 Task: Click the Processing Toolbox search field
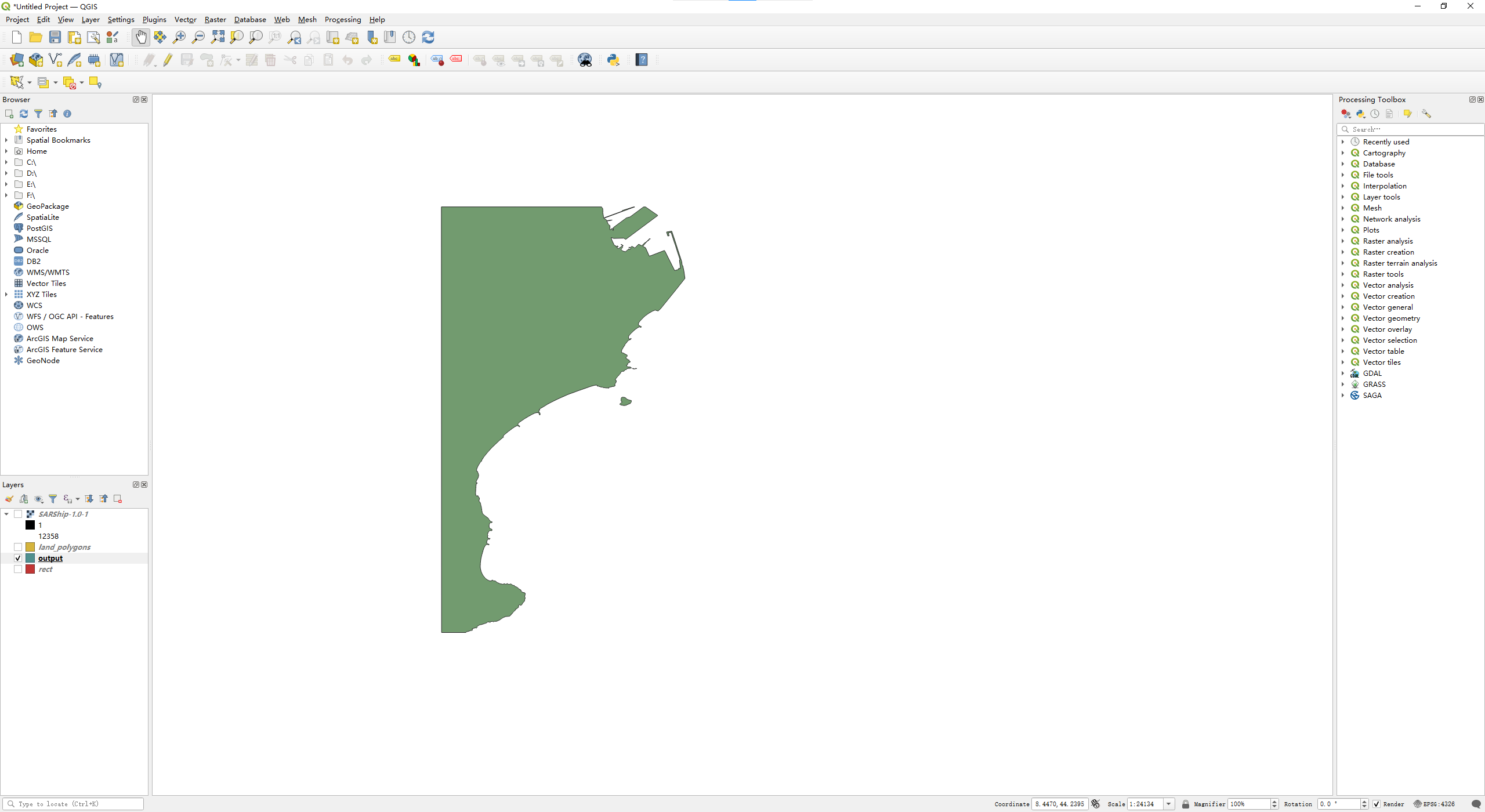(x=1411, y=129)
